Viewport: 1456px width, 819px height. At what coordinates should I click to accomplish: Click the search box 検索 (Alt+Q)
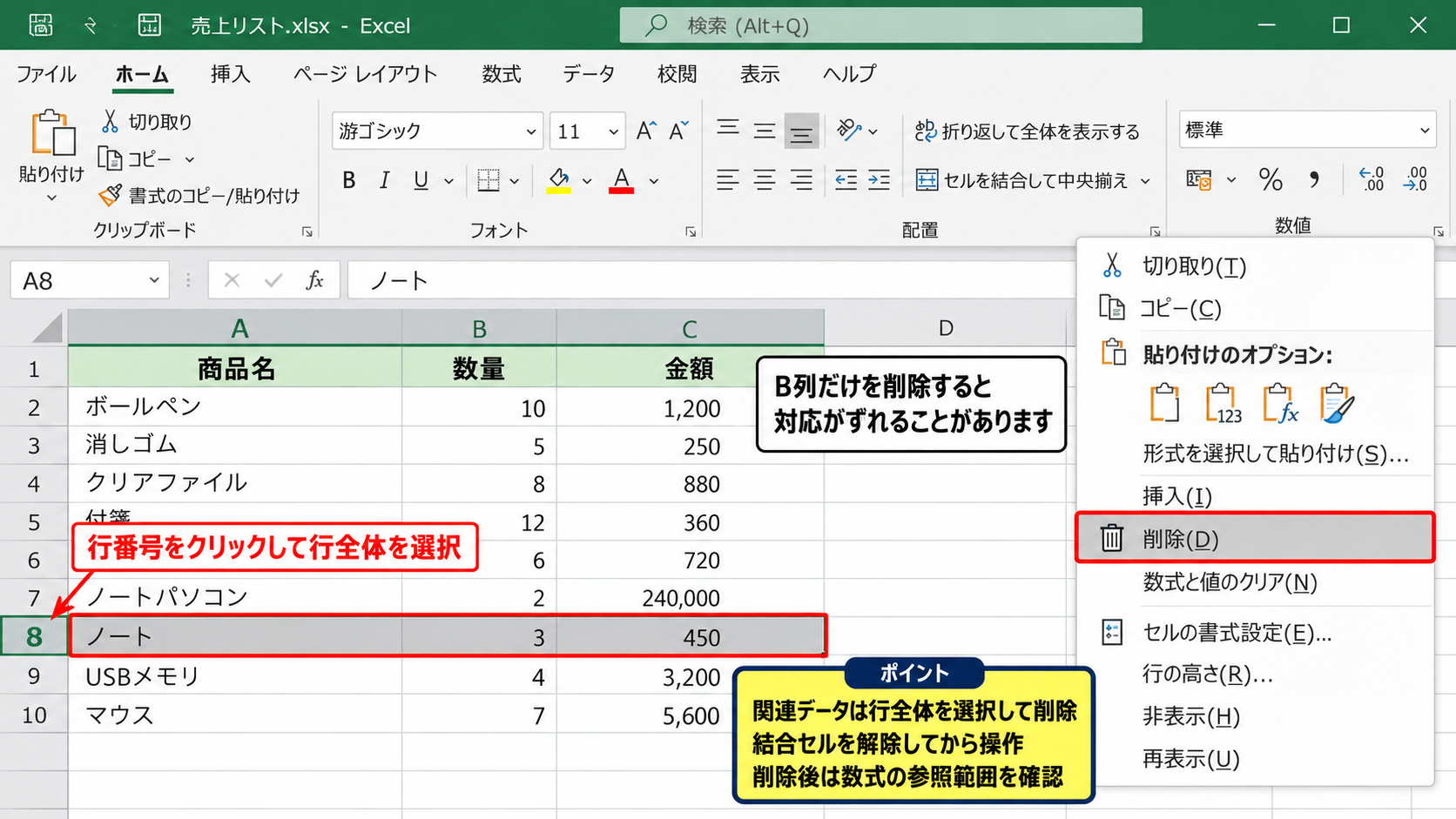point(880,25)
